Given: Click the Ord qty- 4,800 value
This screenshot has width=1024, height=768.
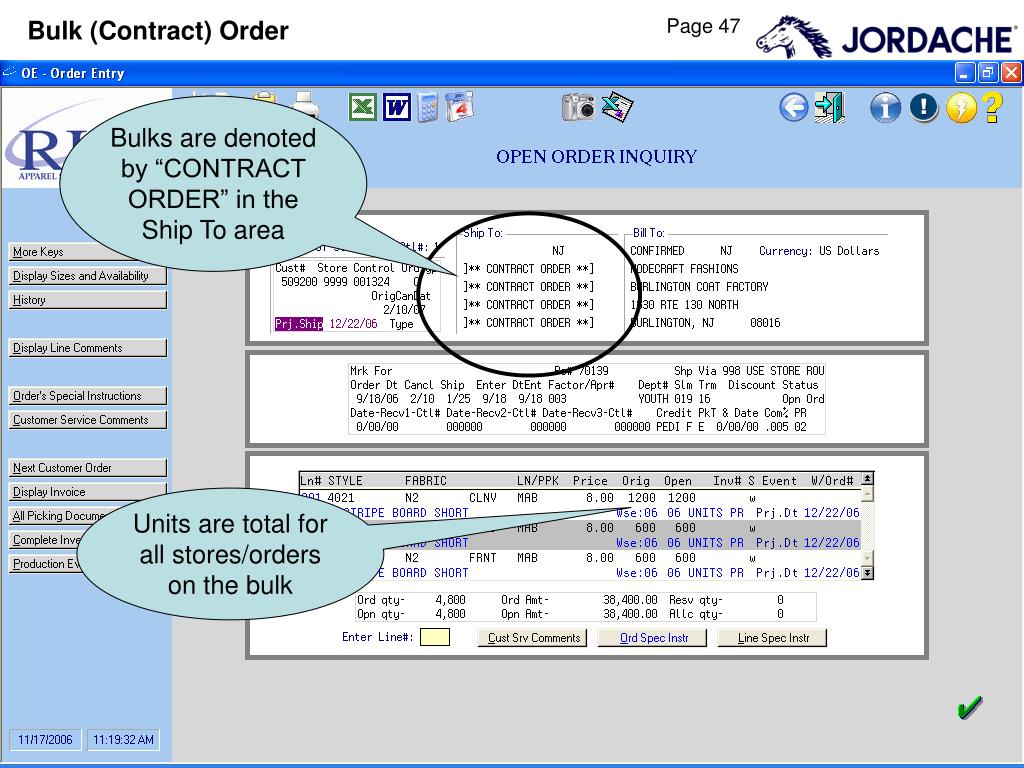Looking at the screenshot, I should click(451, 600).
